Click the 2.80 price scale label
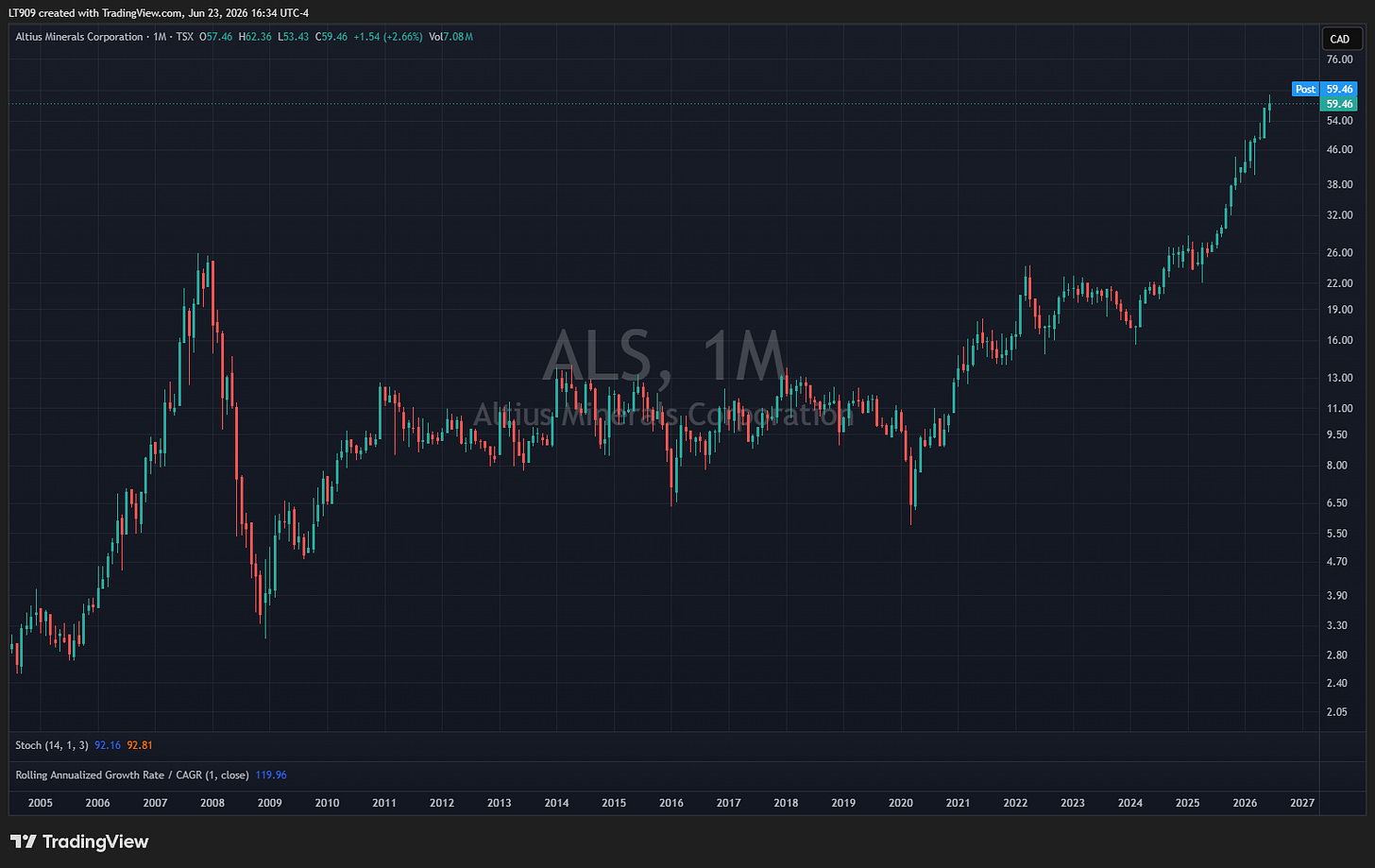This screenshot has height=868, width=1375. pyautogui.click(x=1336, y=655)
